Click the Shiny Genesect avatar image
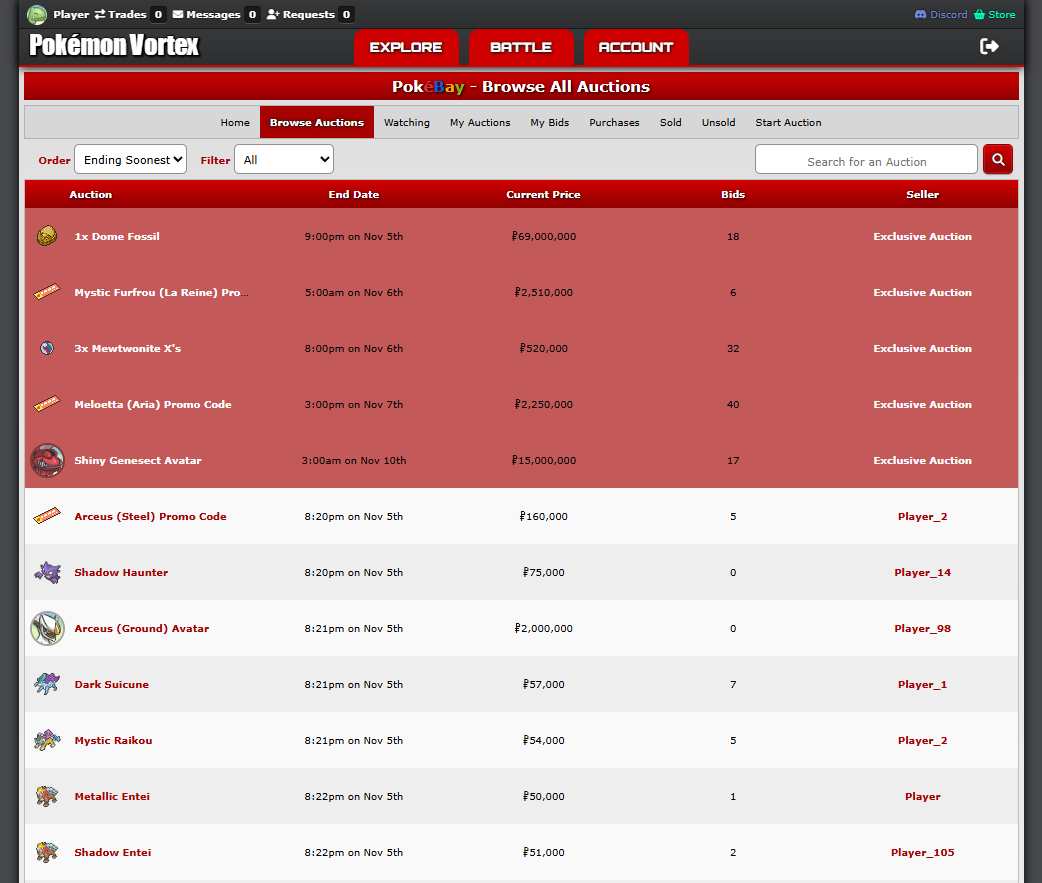Image resolution: width=1042 pixels, height=883 pixels. [x=47, y=461]
